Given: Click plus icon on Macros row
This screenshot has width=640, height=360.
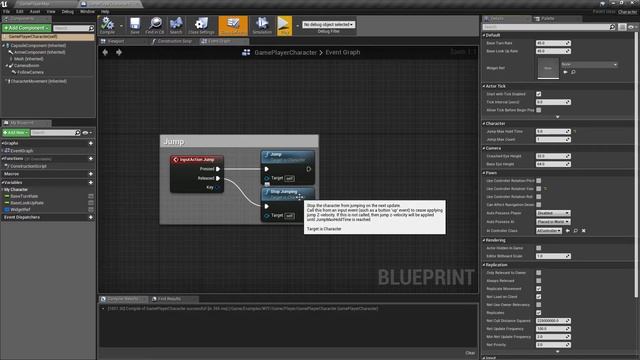Looking at the screenshot, I should click(x=91, y=174).
